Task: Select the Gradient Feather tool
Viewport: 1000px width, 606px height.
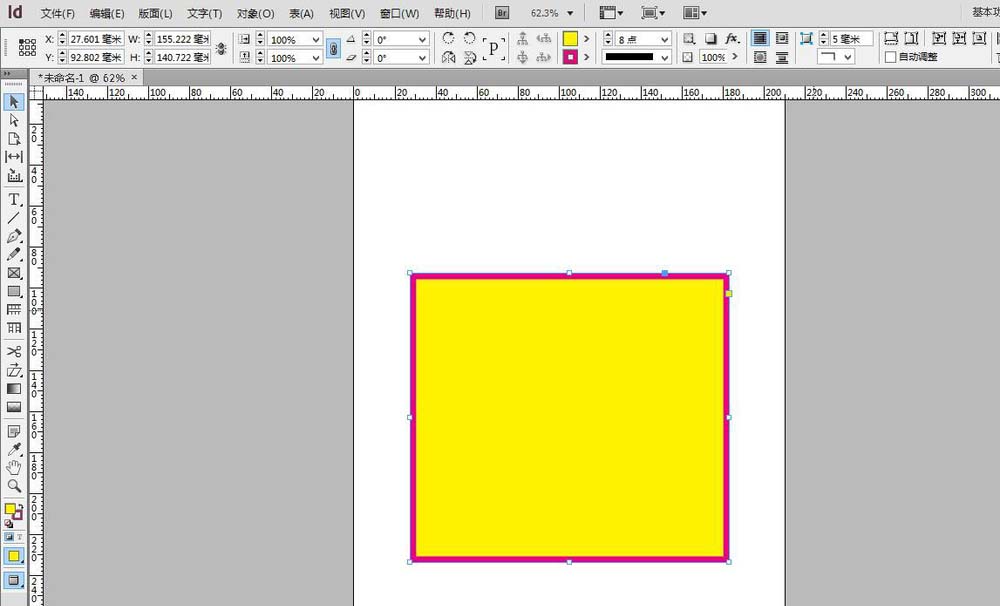Action: pos(14,407)
